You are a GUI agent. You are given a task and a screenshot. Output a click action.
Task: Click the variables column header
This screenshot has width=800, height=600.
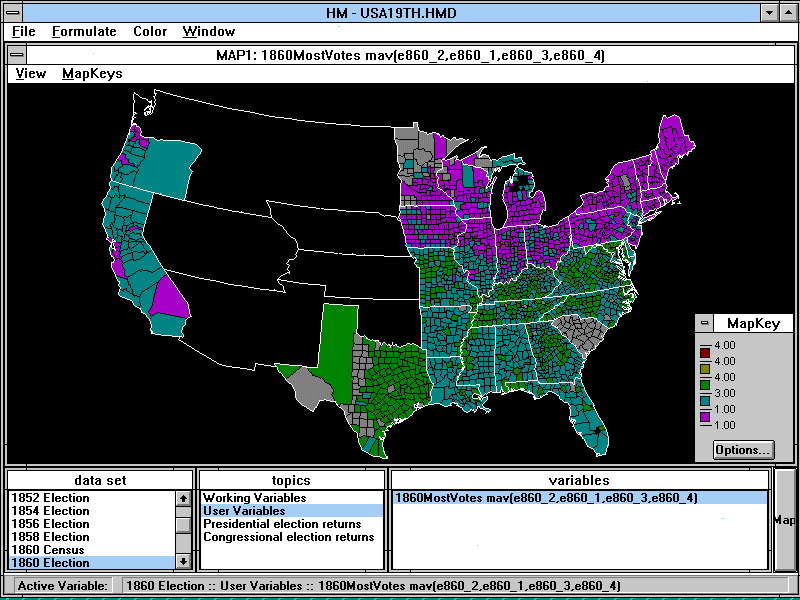pos(579,480)
